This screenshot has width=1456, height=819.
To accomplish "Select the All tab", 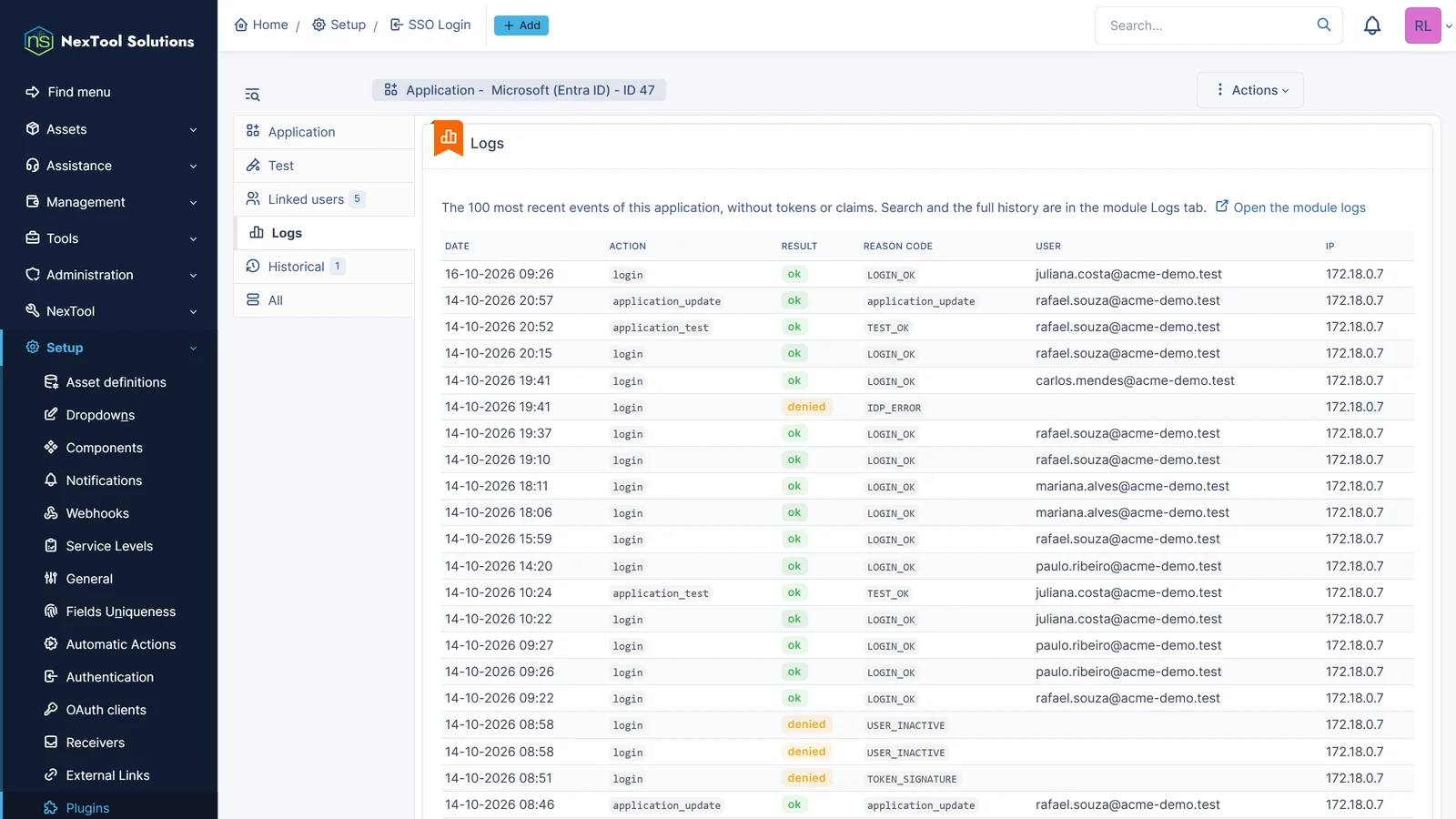I will (x=324, y=300).
